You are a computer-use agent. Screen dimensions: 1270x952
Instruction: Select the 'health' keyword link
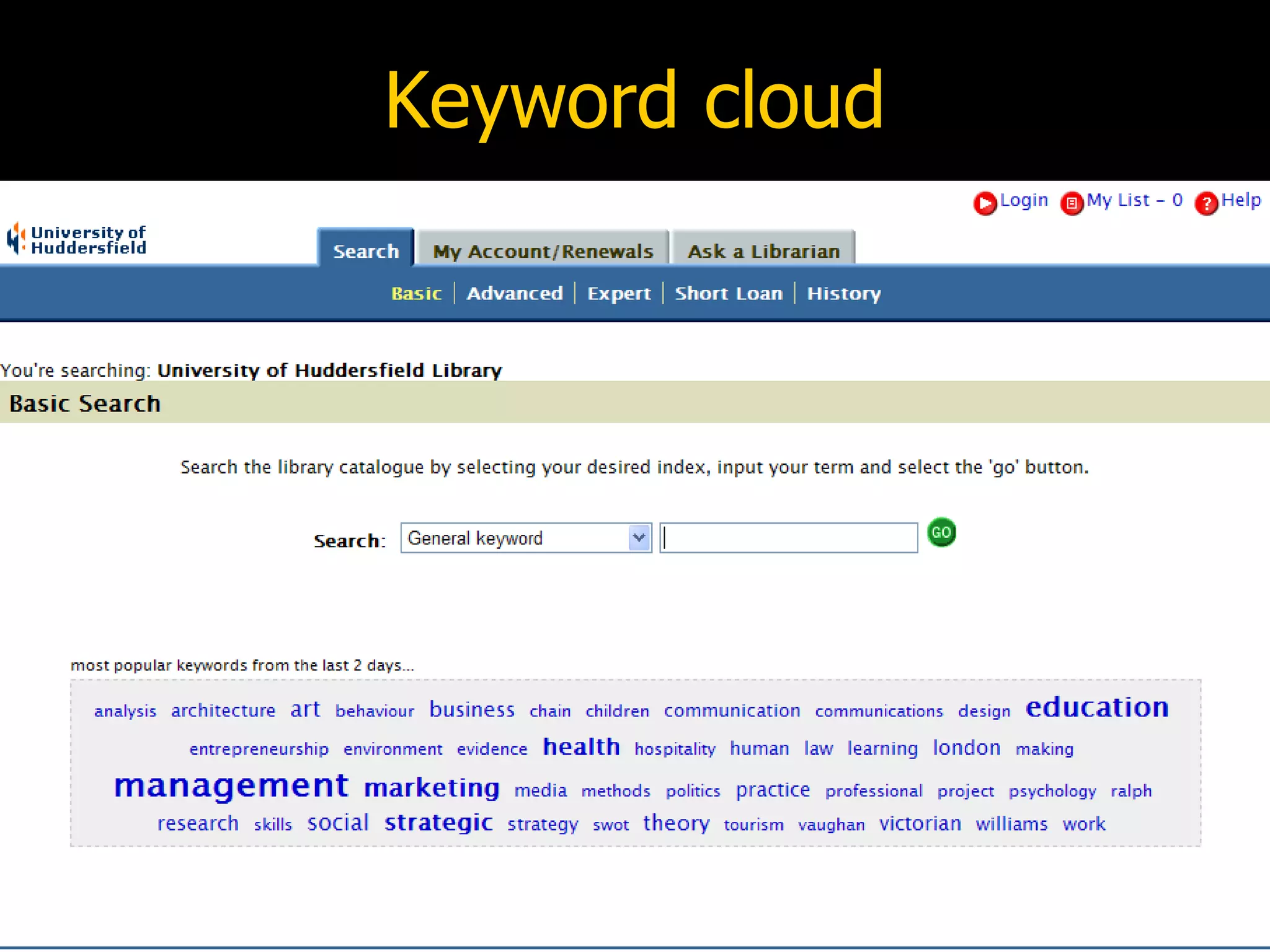581,747
